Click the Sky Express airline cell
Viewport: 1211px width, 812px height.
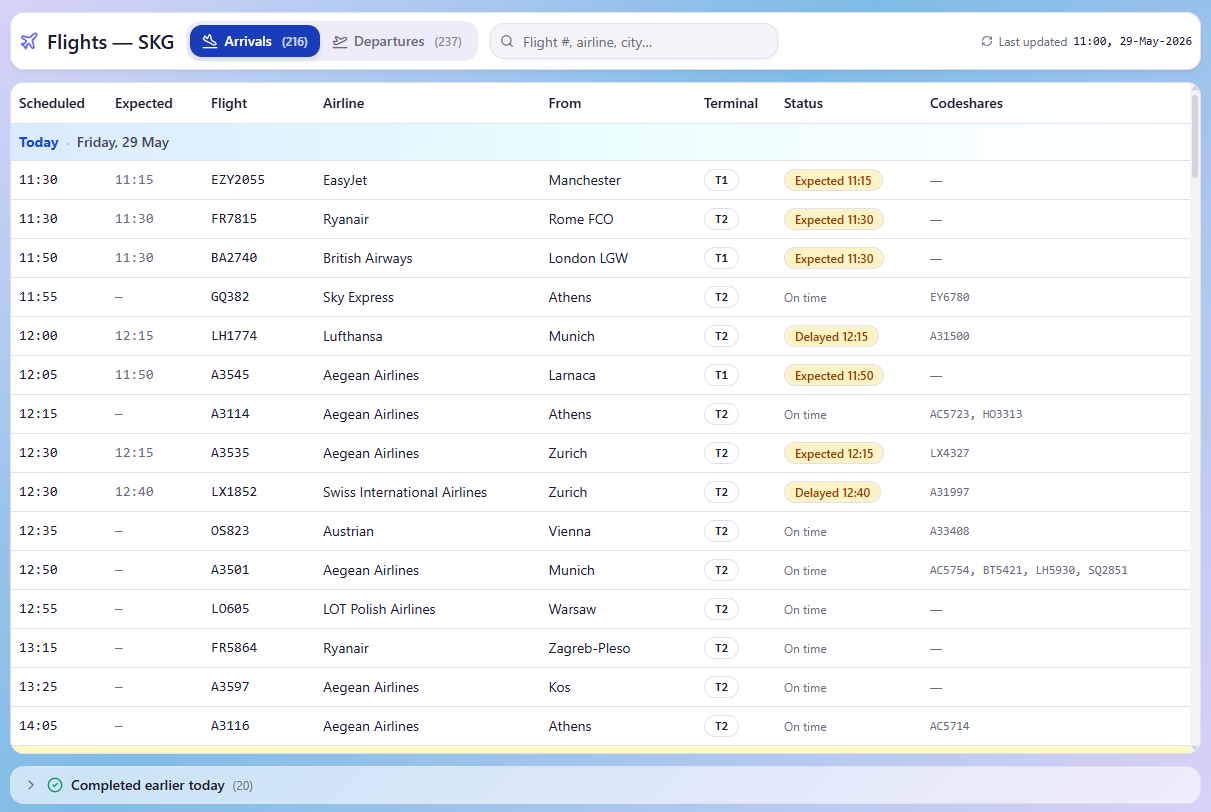[x=358, y=297]
